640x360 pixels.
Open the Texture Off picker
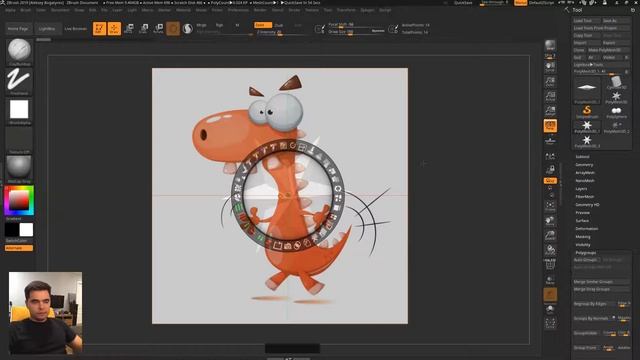coord(19,139)
